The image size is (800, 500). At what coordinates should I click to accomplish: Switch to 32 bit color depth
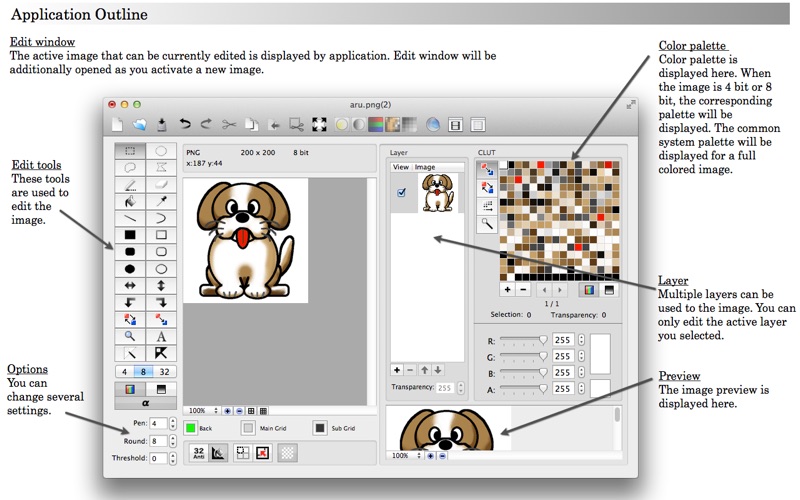point(161,372)
